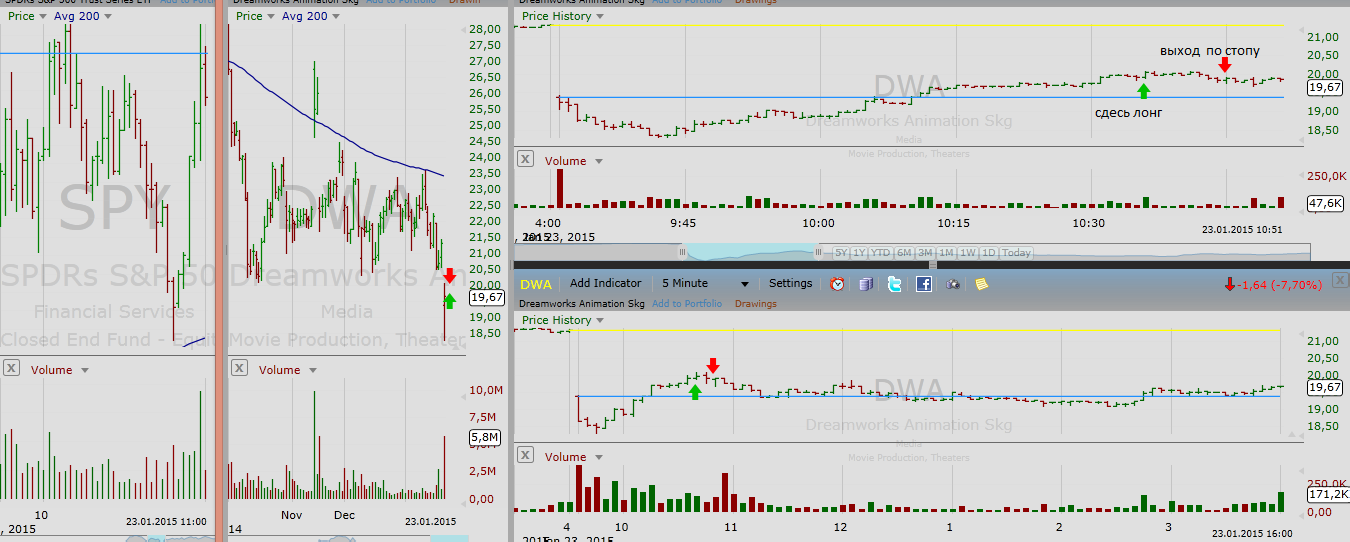
Task: Click the Add Indicator button
Action: [605, 283]
